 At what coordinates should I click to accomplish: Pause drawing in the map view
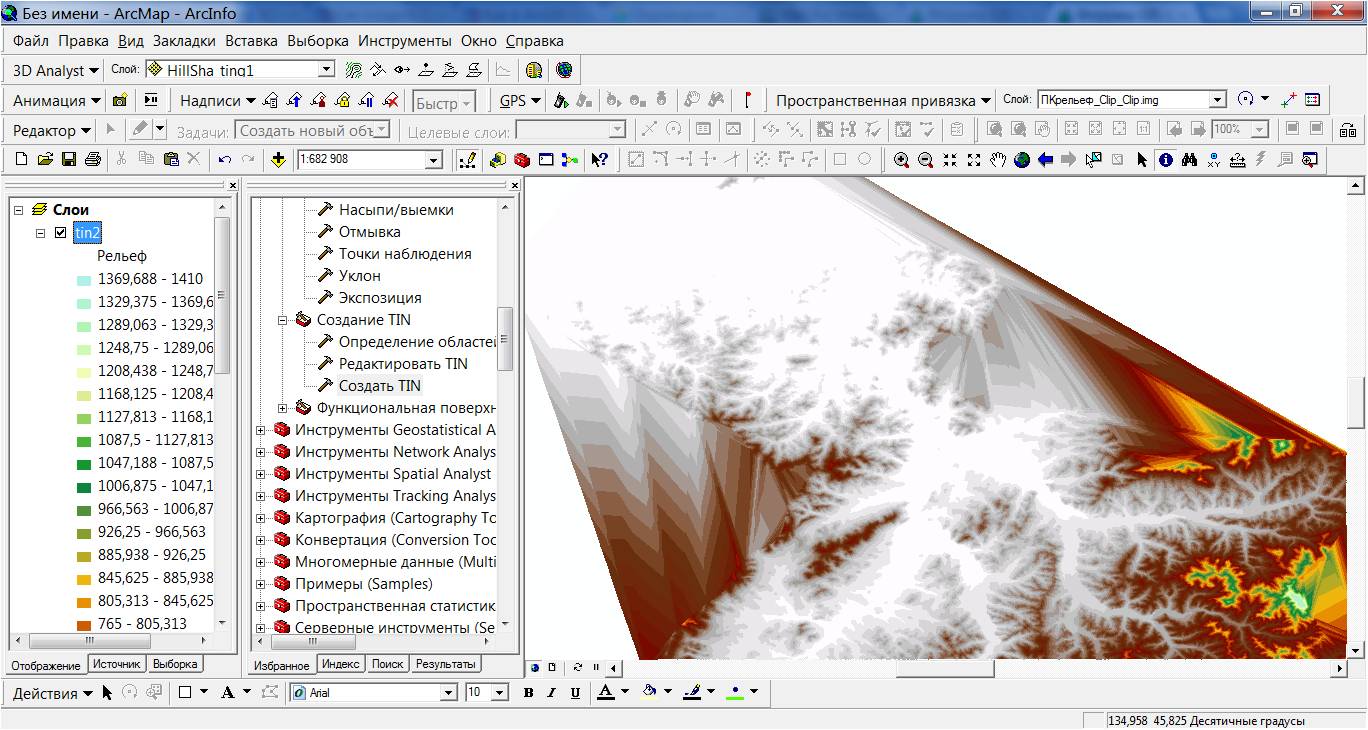coord(597,667)
